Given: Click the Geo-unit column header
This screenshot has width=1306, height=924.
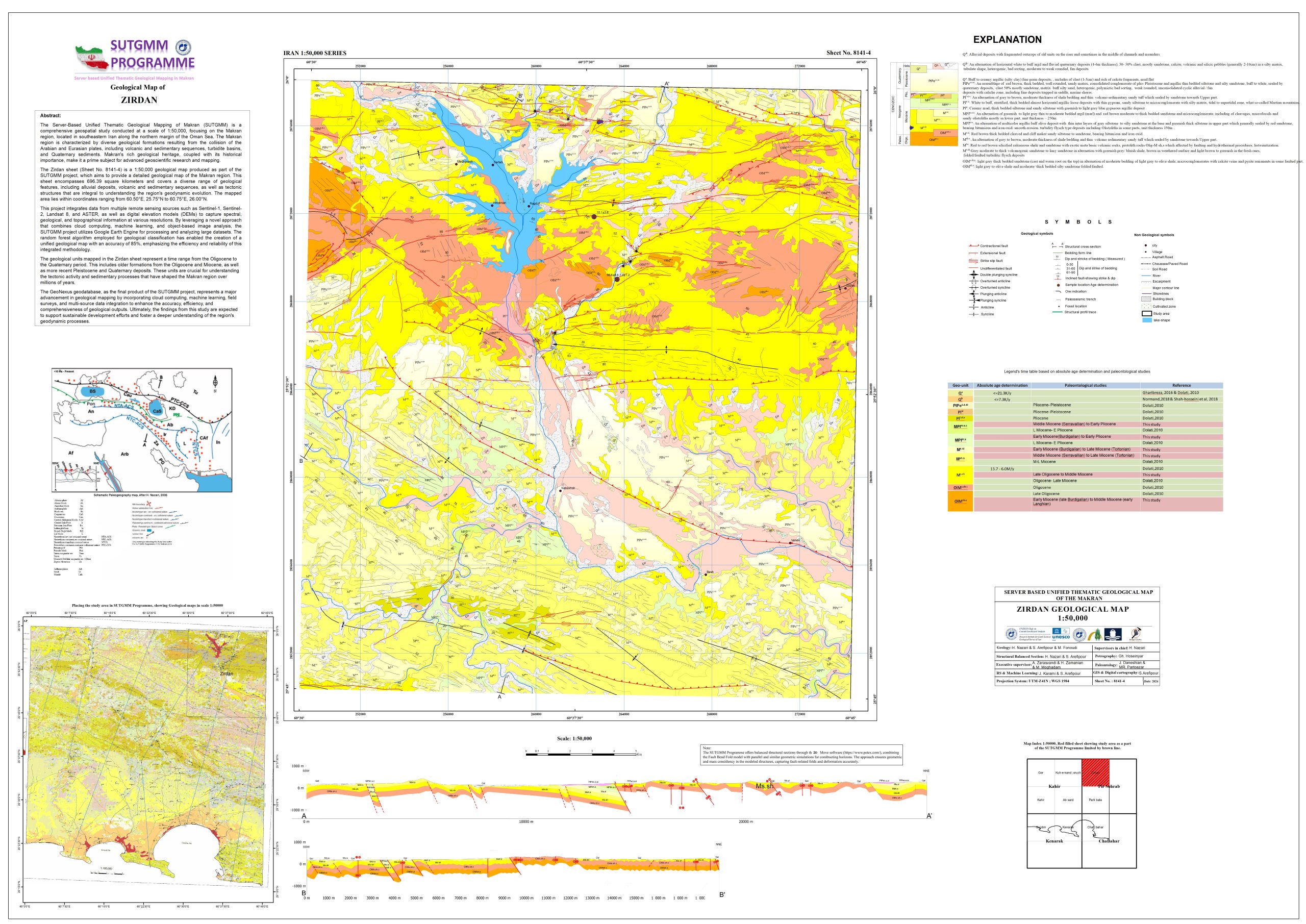Looking at the screenshot, I should pyautogui.click(x=960, y=385).
